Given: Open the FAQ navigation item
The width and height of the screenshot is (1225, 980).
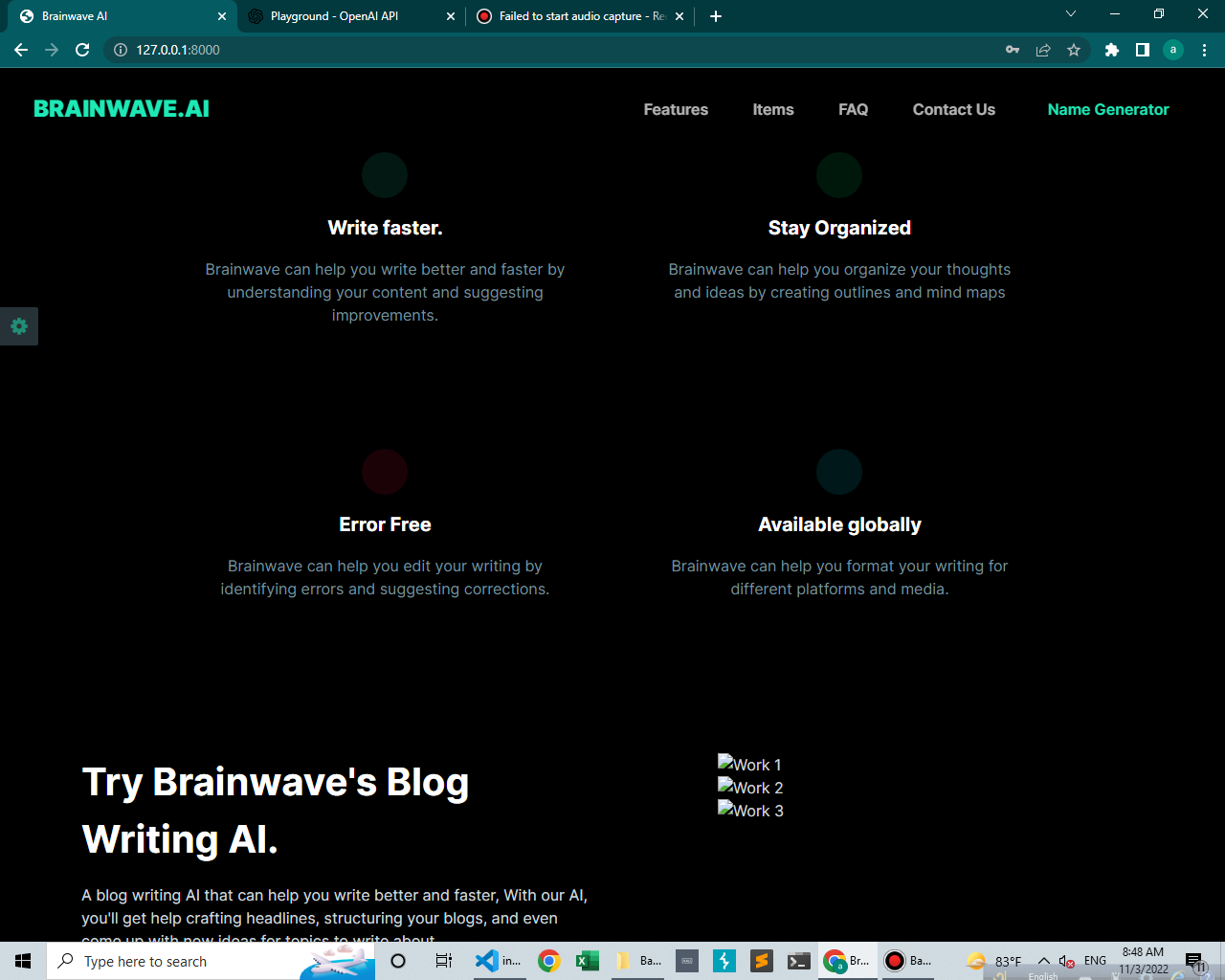Looking at the screenshot, I should point(853,109).
